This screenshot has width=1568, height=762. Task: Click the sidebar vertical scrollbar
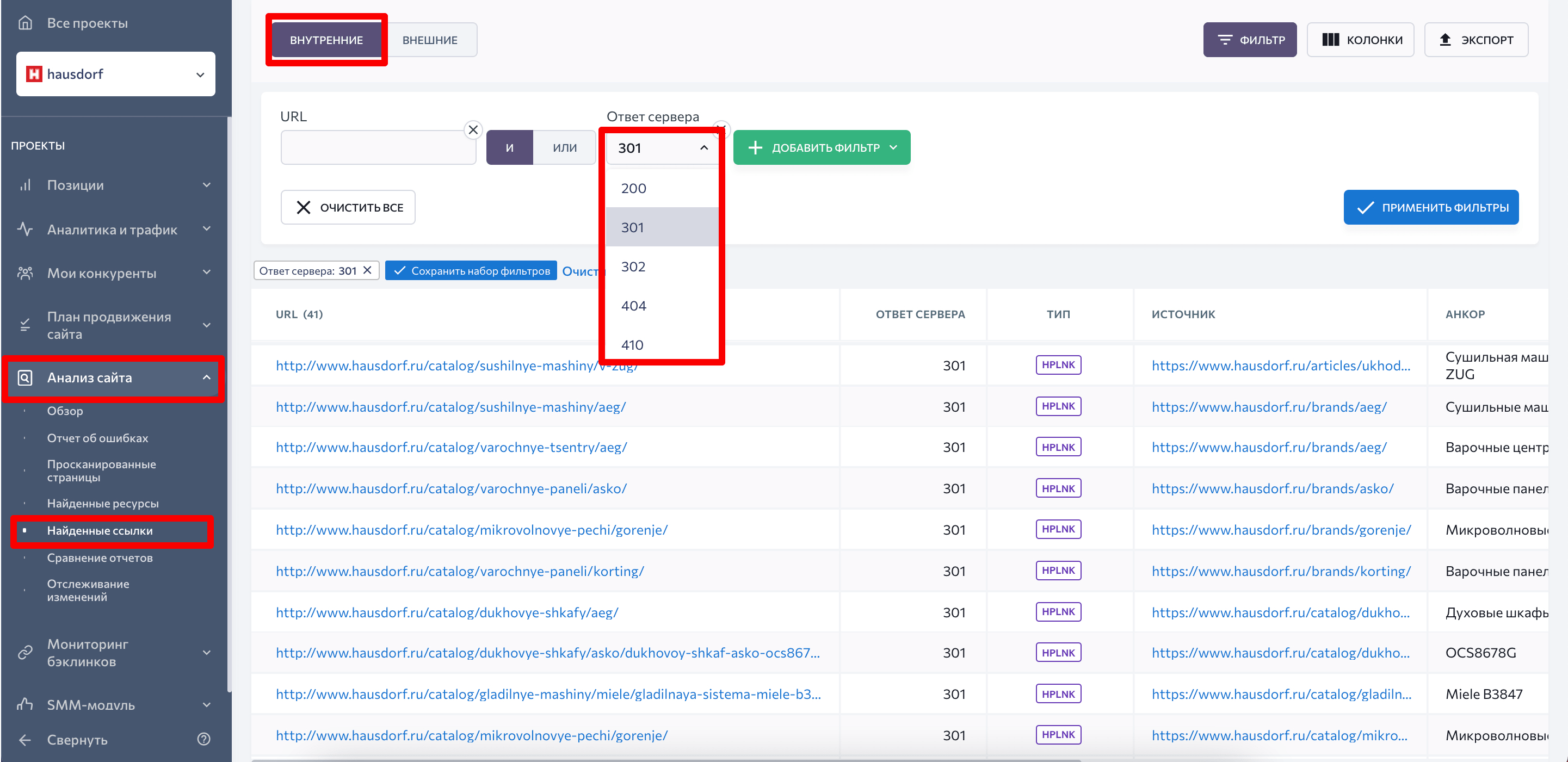pos(229,405)
